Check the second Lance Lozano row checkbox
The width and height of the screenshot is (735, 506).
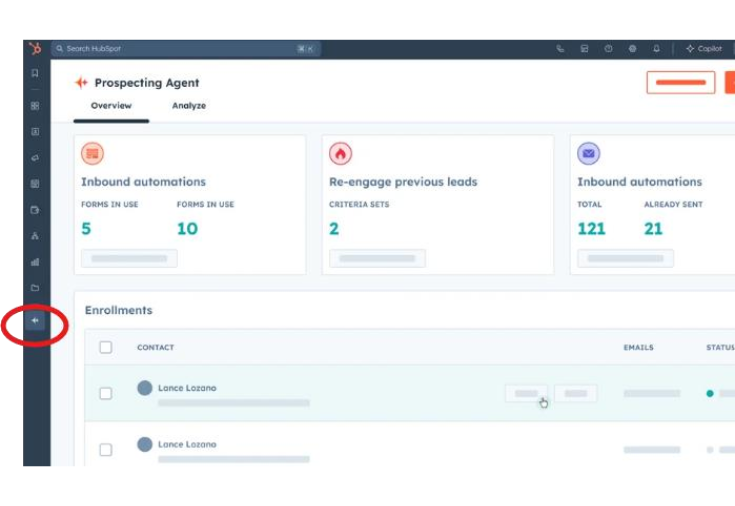click(106, 450)
